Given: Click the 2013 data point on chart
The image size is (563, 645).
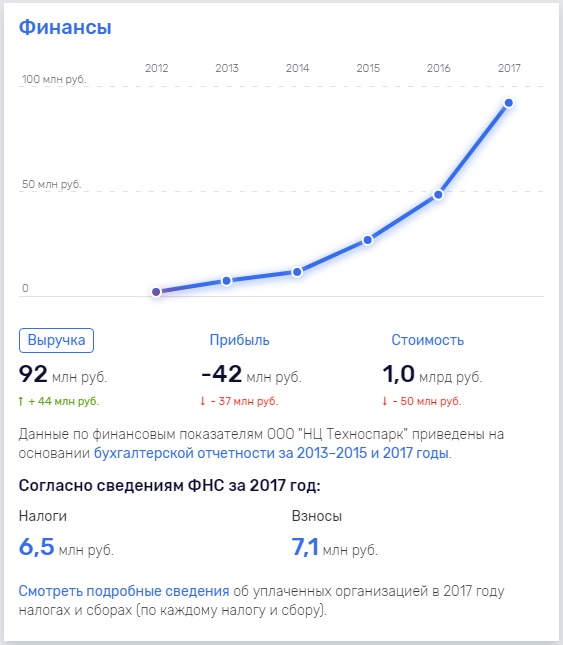Looking at the screenshot, I should pos(227,281).
